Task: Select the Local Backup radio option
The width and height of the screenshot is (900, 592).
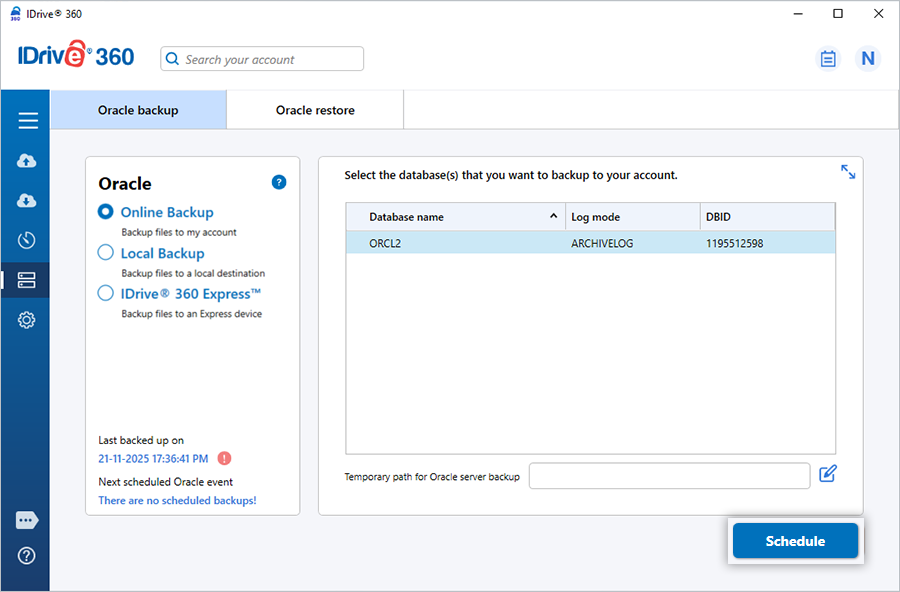Action: point(106,253)
